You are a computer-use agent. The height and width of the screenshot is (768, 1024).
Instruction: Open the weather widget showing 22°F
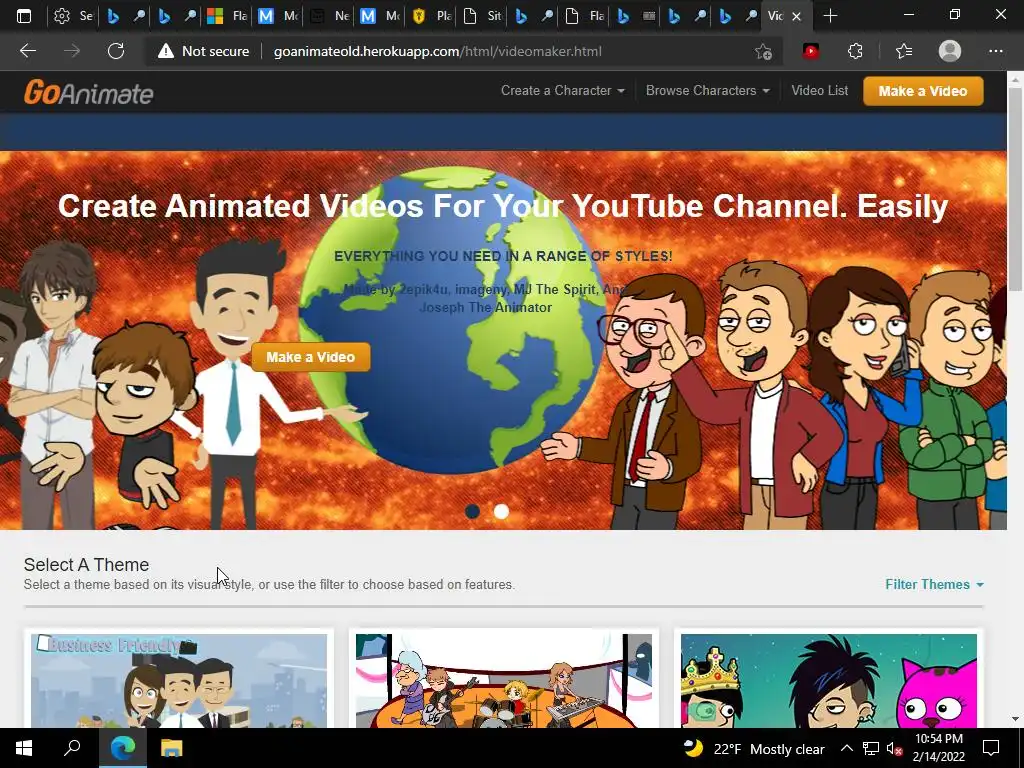[754, 748]
